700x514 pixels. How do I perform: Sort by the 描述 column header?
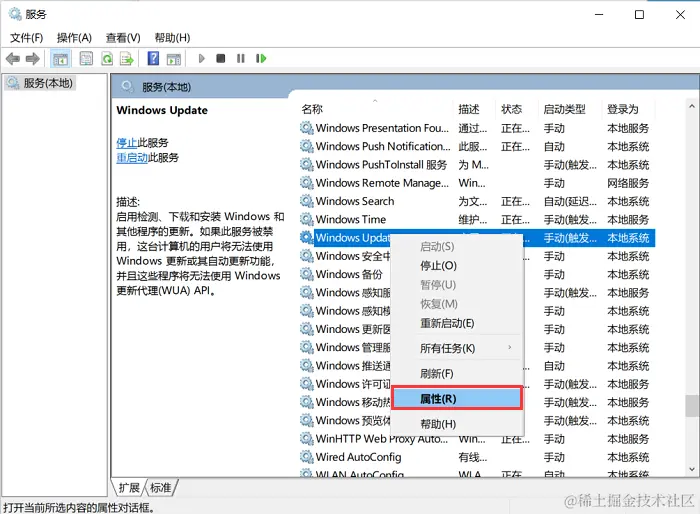pos(474,109)
